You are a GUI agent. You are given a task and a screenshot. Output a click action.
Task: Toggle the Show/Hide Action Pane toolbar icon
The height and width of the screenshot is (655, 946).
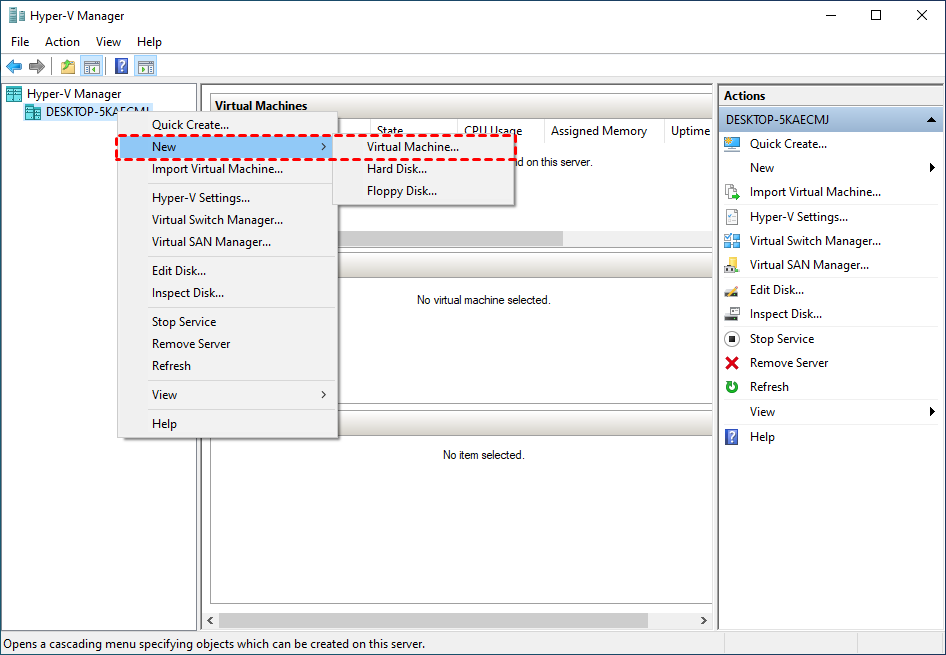[145, 66]
